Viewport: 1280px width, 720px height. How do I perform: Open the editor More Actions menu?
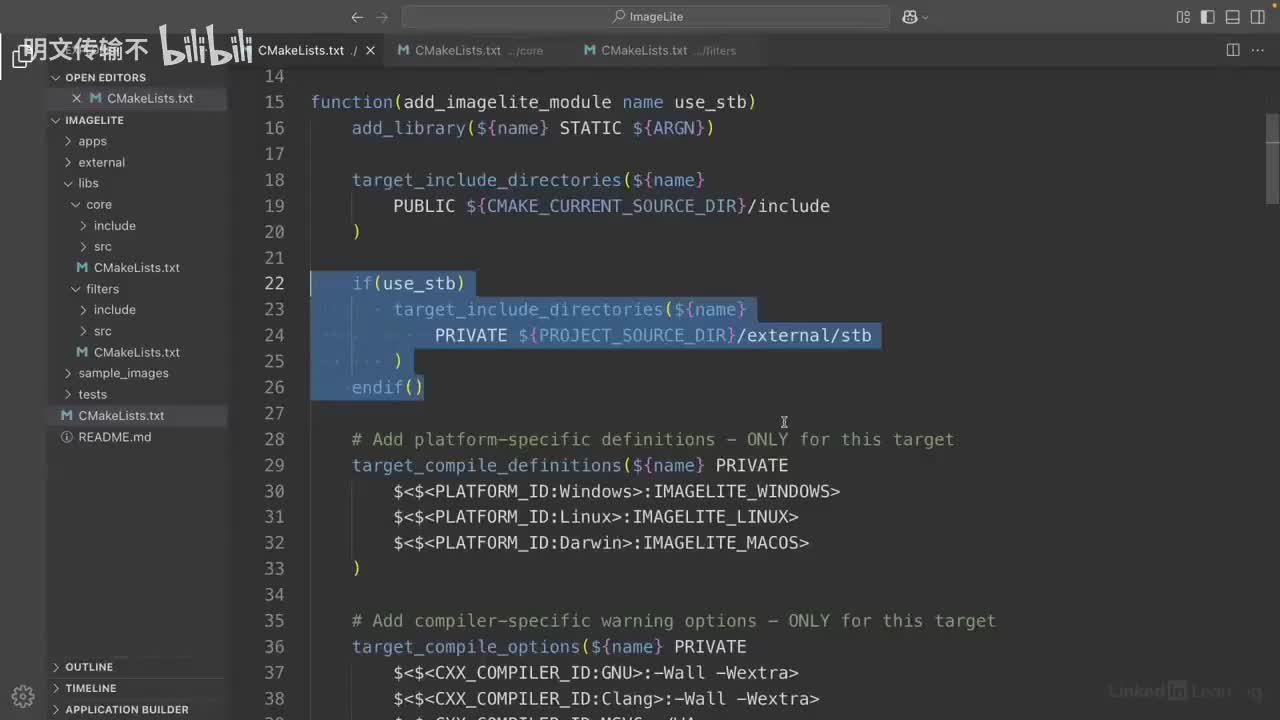pyautogui.click(x=1259, y=50)
